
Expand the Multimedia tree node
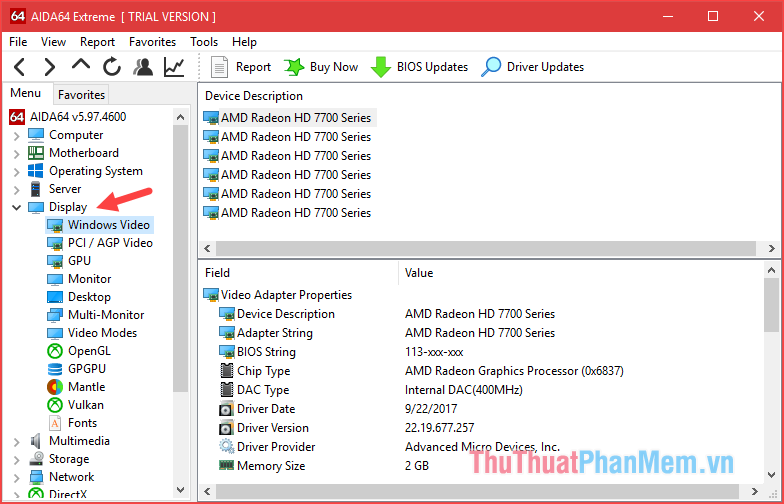(x=16, y=442)
